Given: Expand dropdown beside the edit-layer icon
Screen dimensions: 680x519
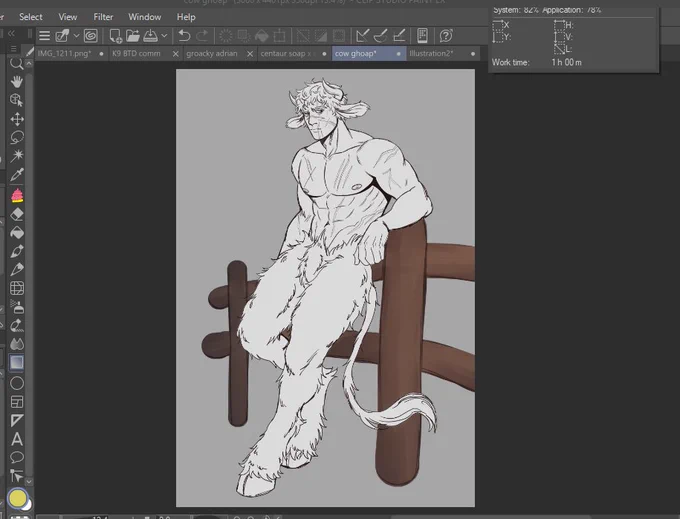Looking at the screenshot, I should click(x=76, y=36).
